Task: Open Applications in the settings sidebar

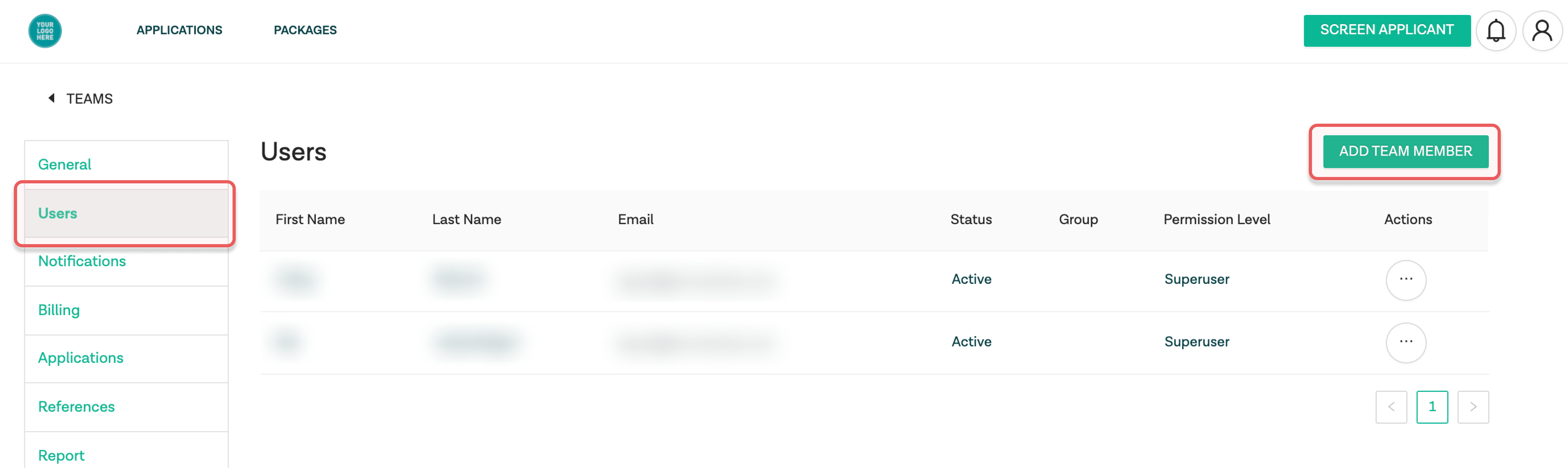Action: pyautogui.click(x=126, y=358)
